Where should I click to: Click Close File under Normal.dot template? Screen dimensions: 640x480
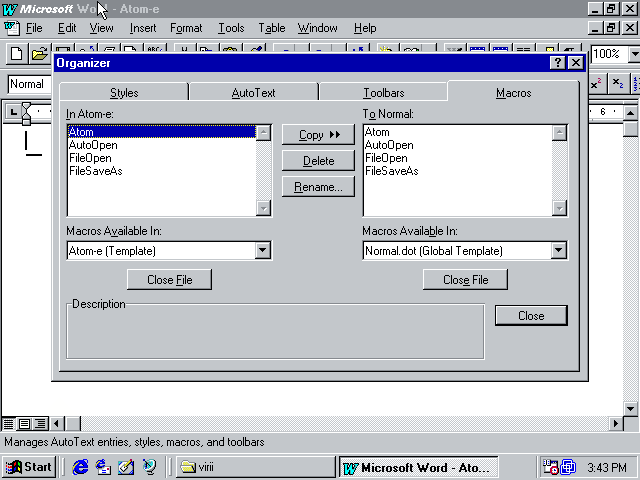click(x=466, y=280)
